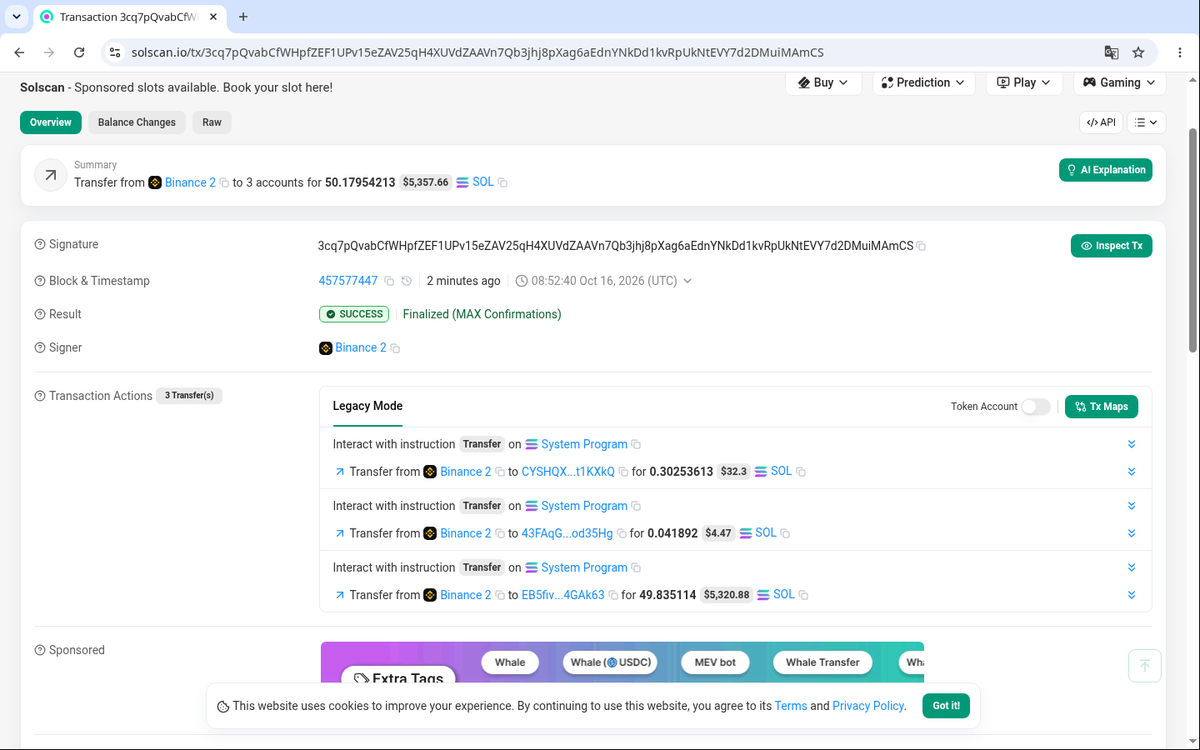Switch to the Balance Changes tab
This screenshot has height=750, width=1200.
[137, 122]
